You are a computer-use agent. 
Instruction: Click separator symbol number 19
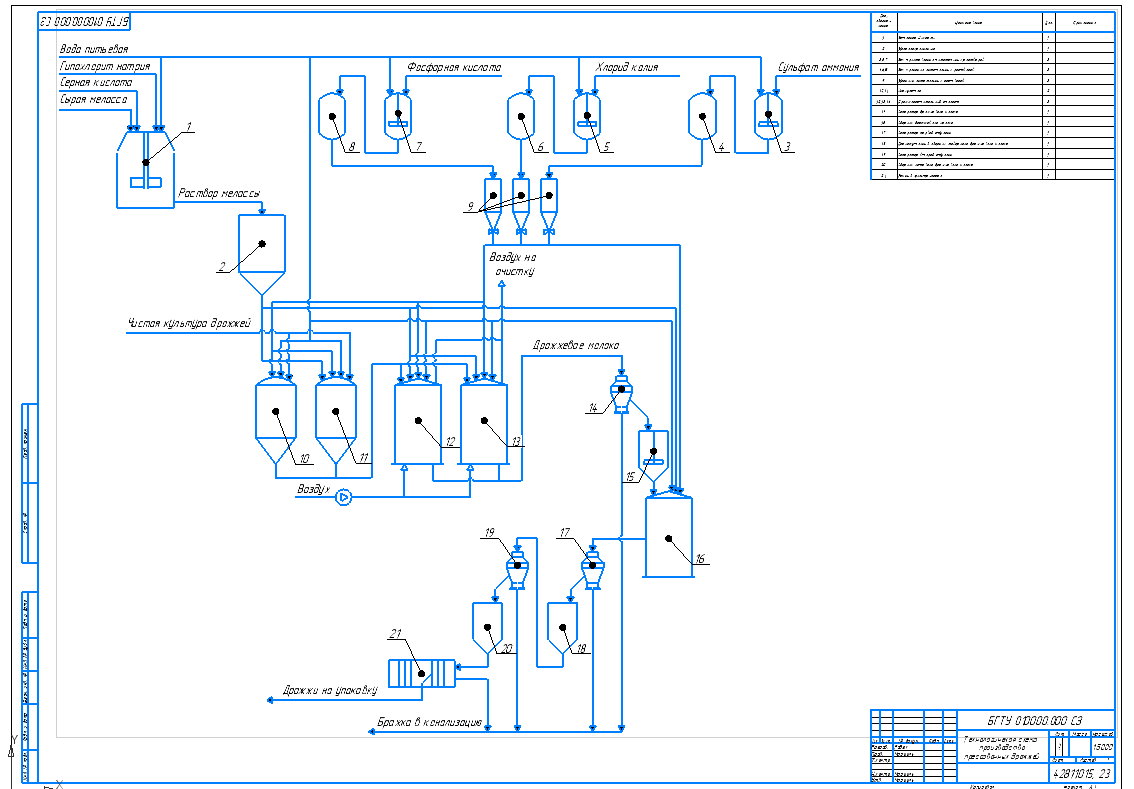[x=517, y=570]
